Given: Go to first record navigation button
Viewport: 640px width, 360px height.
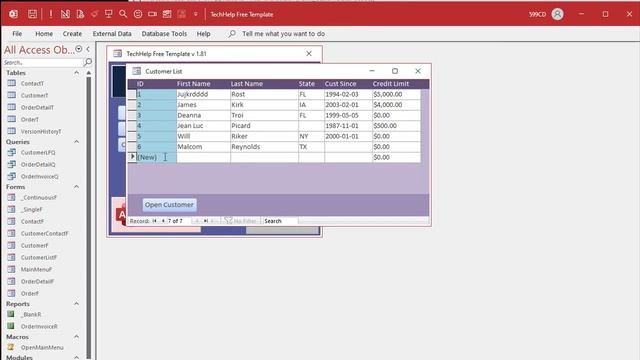Looking at the screenshot, I should (155, 221).
